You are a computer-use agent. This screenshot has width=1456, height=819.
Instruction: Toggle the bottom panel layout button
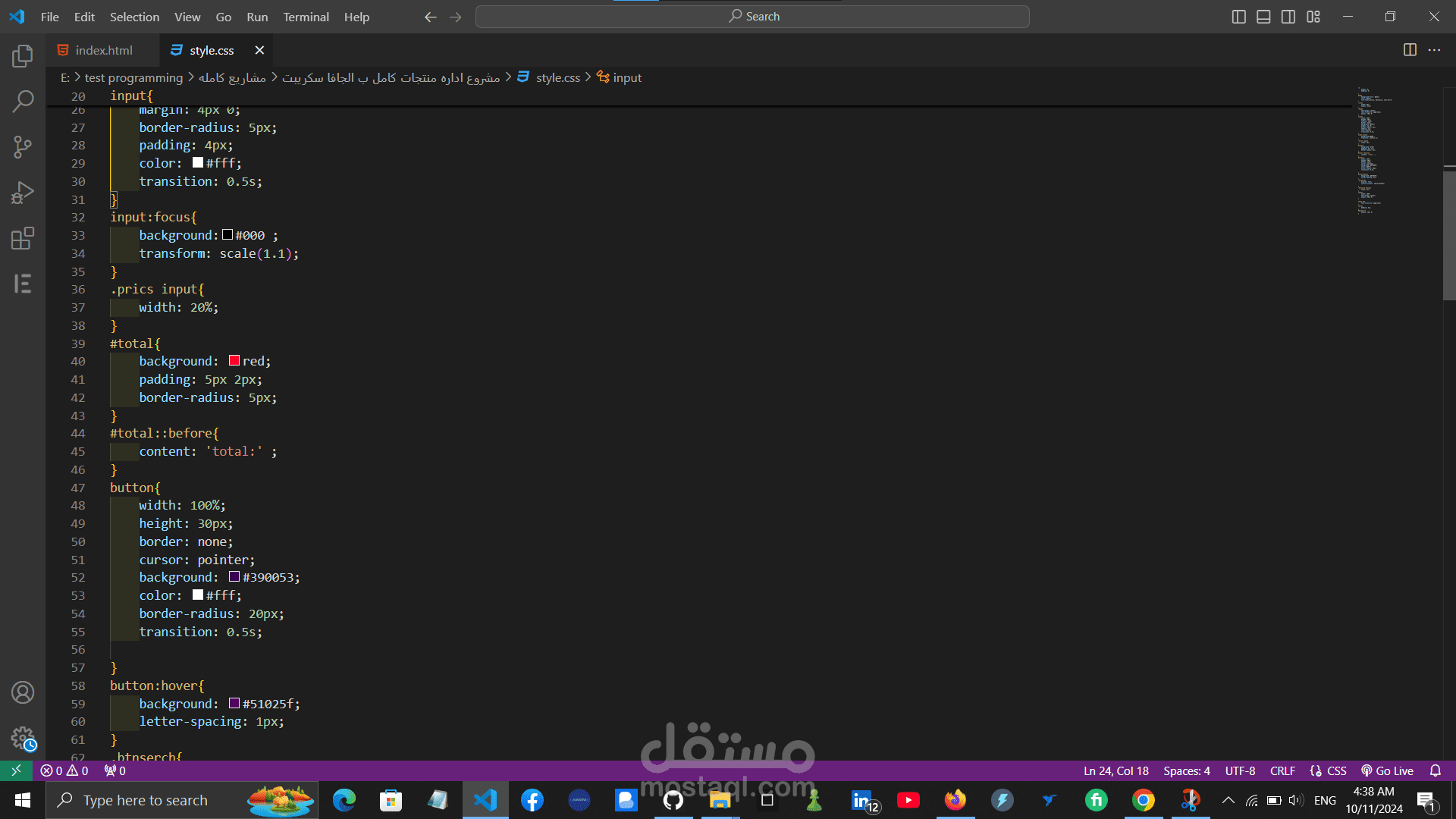click(1263, 17)
